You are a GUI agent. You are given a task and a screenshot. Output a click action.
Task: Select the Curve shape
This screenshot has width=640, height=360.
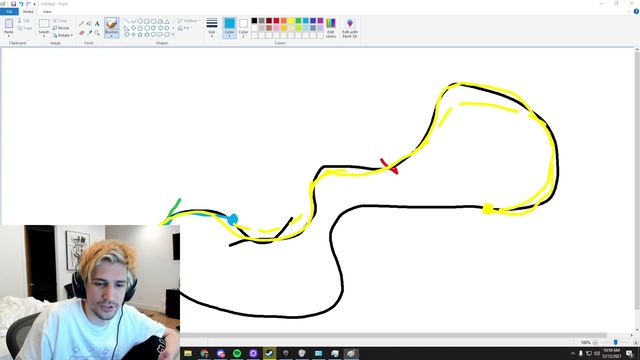133,21
